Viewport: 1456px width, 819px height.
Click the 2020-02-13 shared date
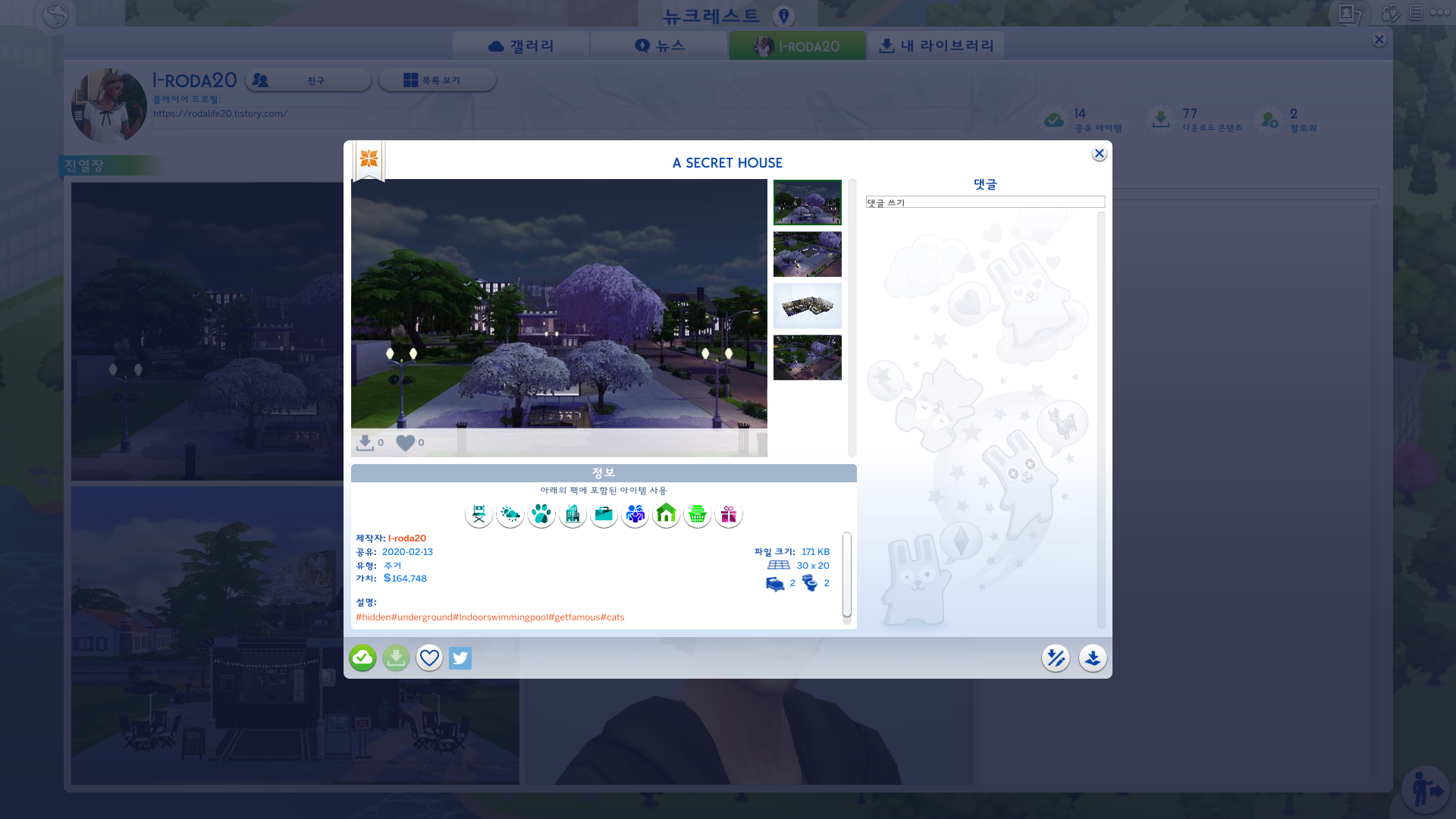click(x=407, y=552)
